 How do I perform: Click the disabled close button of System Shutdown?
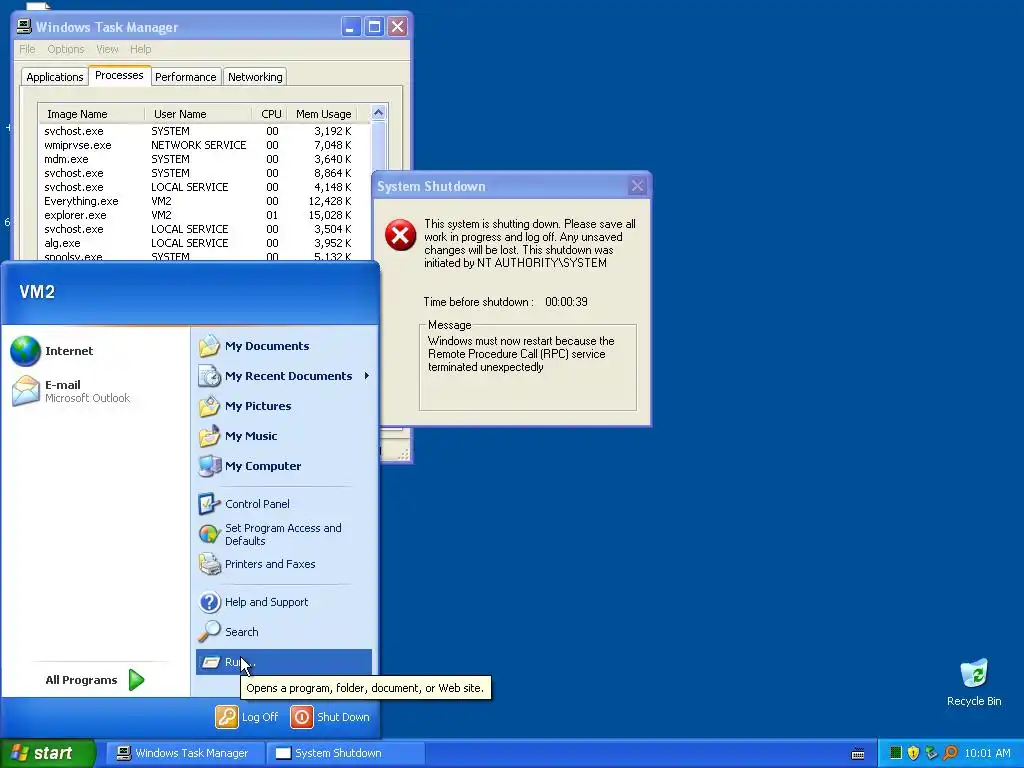pyautogui.click(x=637, y=186)
